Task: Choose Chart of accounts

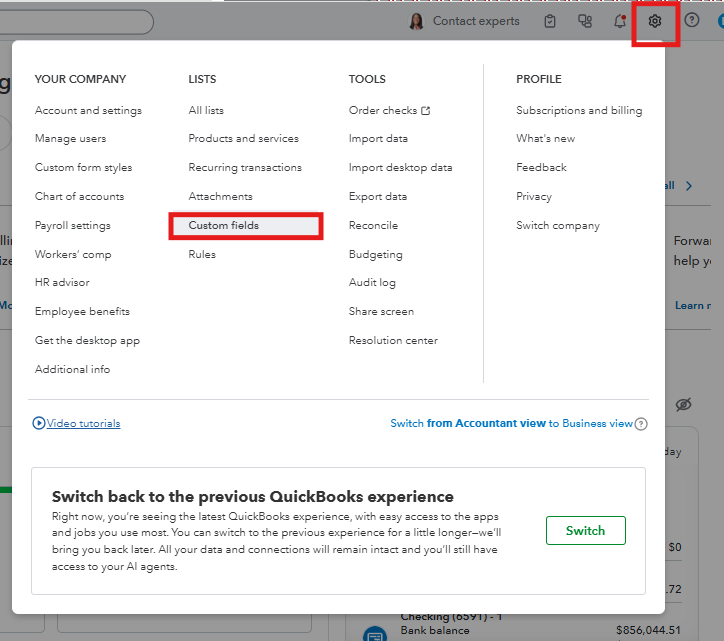Action: [79, 196]
